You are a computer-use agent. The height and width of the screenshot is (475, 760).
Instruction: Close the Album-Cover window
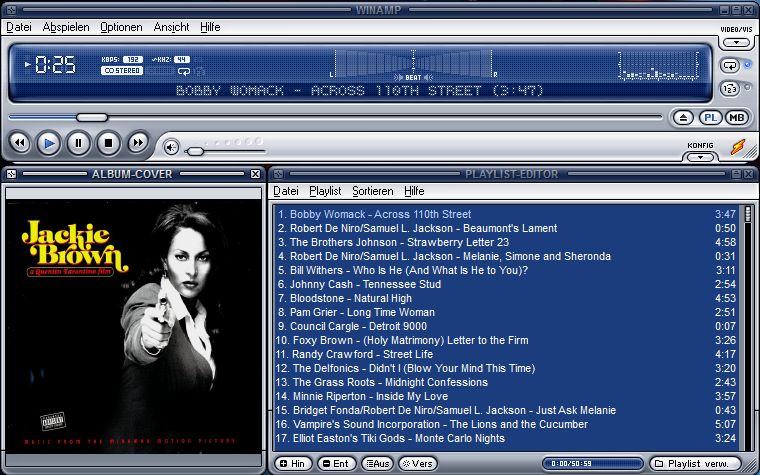[255, 174]
